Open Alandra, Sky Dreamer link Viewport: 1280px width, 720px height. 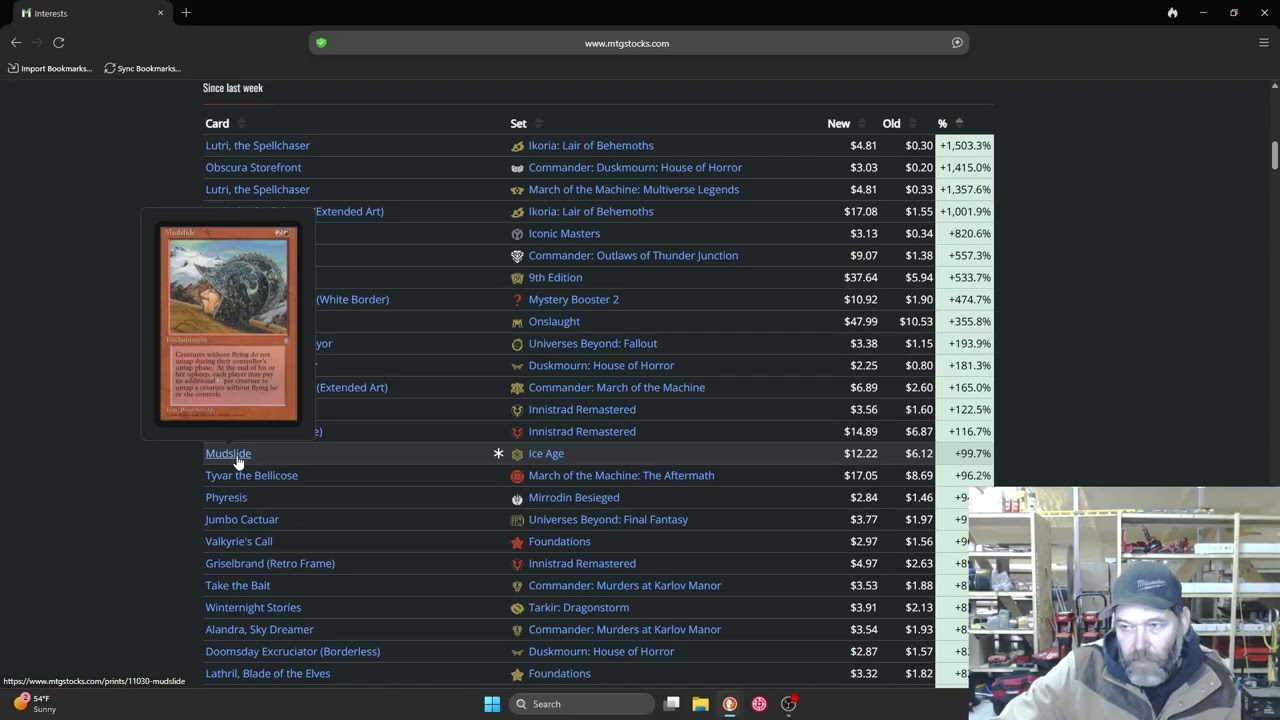click(x=259, y=629)
